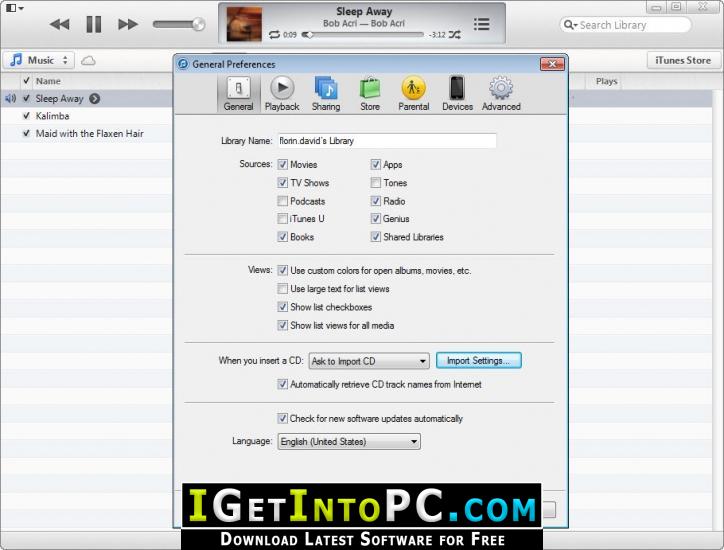Enable the iTunes U source
This screenshot has width=724, height=550.
(x=283, y=218)
